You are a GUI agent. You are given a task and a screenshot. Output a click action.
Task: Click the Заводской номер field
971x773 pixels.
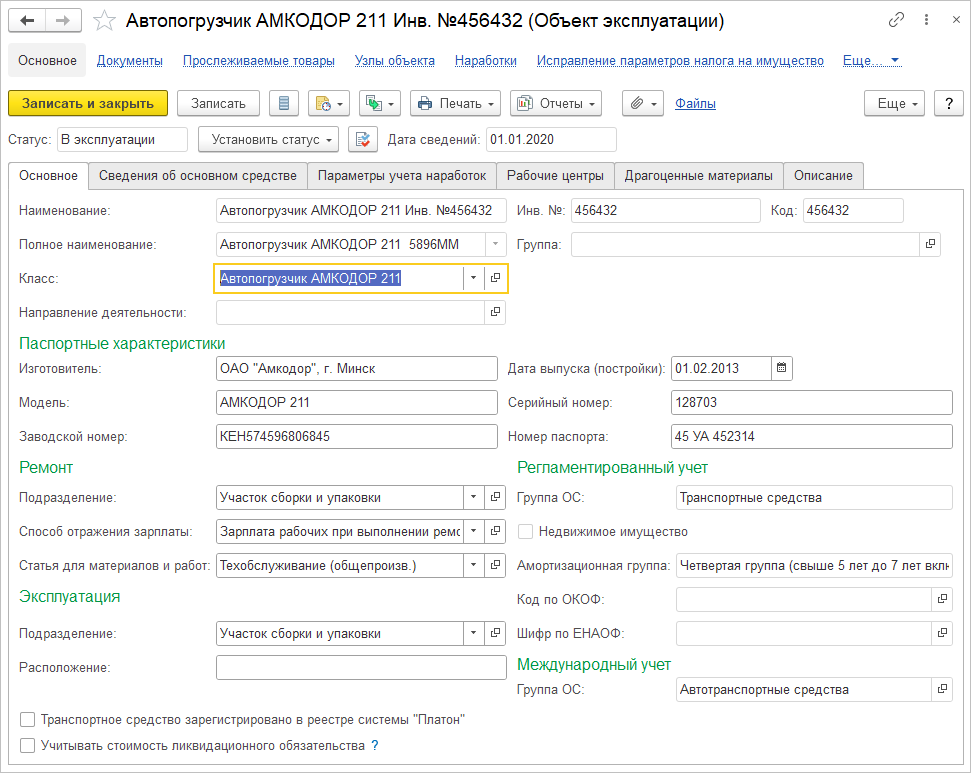coord(357,437)
